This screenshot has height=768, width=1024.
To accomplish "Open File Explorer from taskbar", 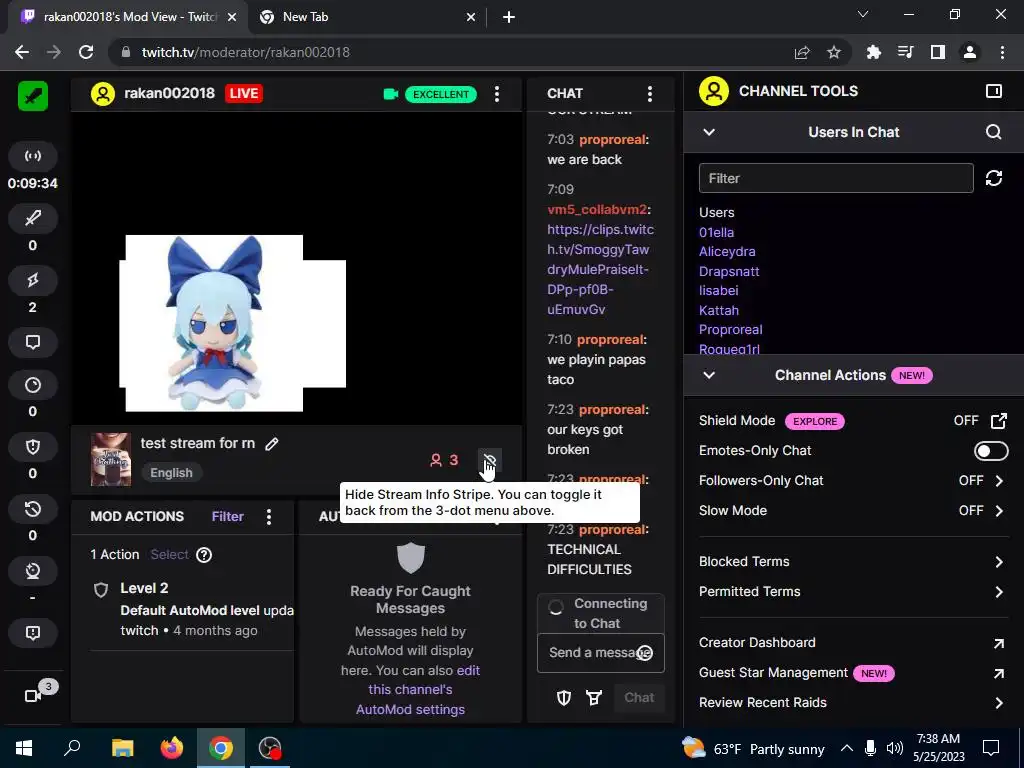I will pyautogui.click(x=122, y=748).
